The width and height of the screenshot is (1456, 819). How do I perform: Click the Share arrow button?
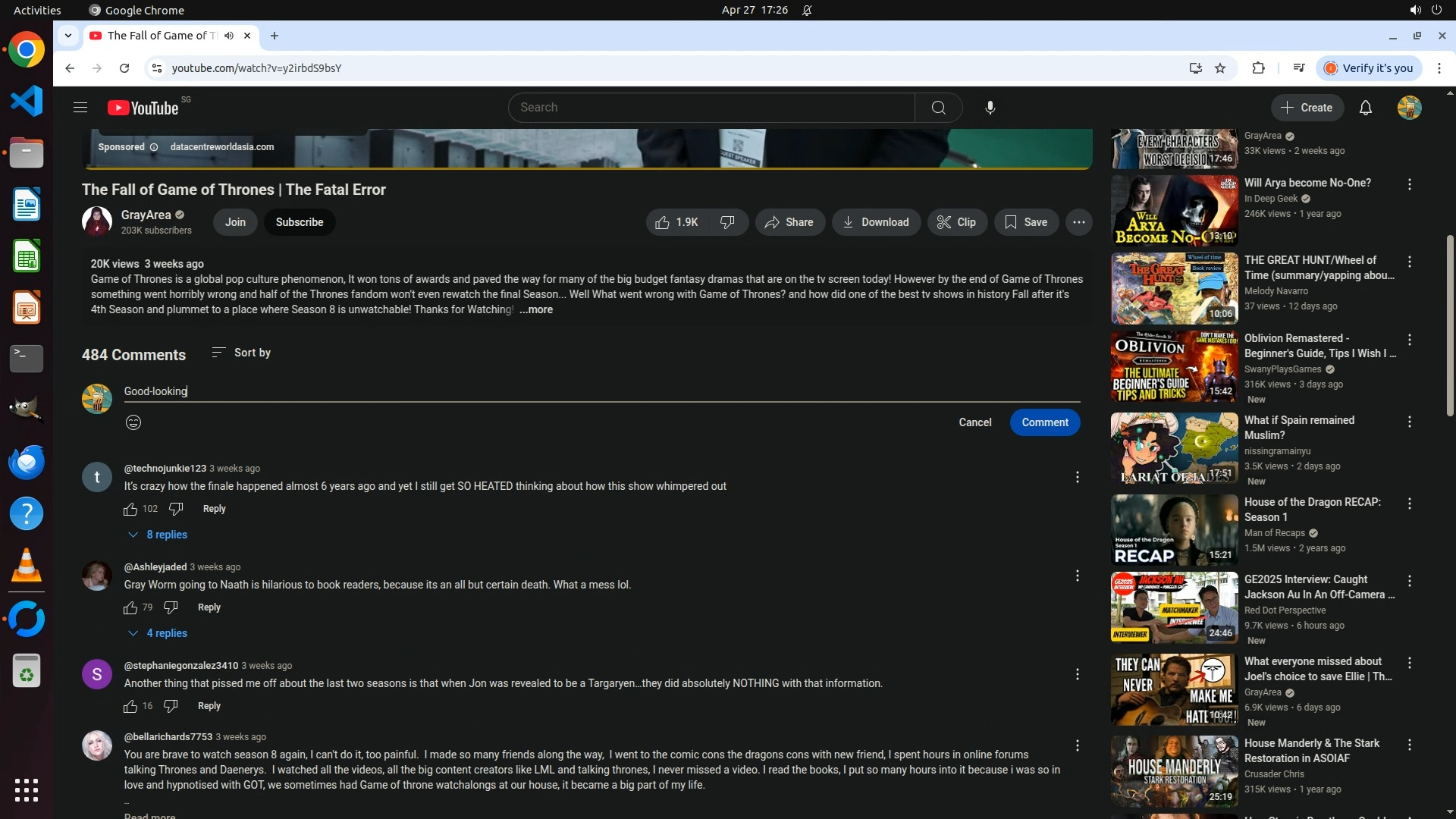789,222
